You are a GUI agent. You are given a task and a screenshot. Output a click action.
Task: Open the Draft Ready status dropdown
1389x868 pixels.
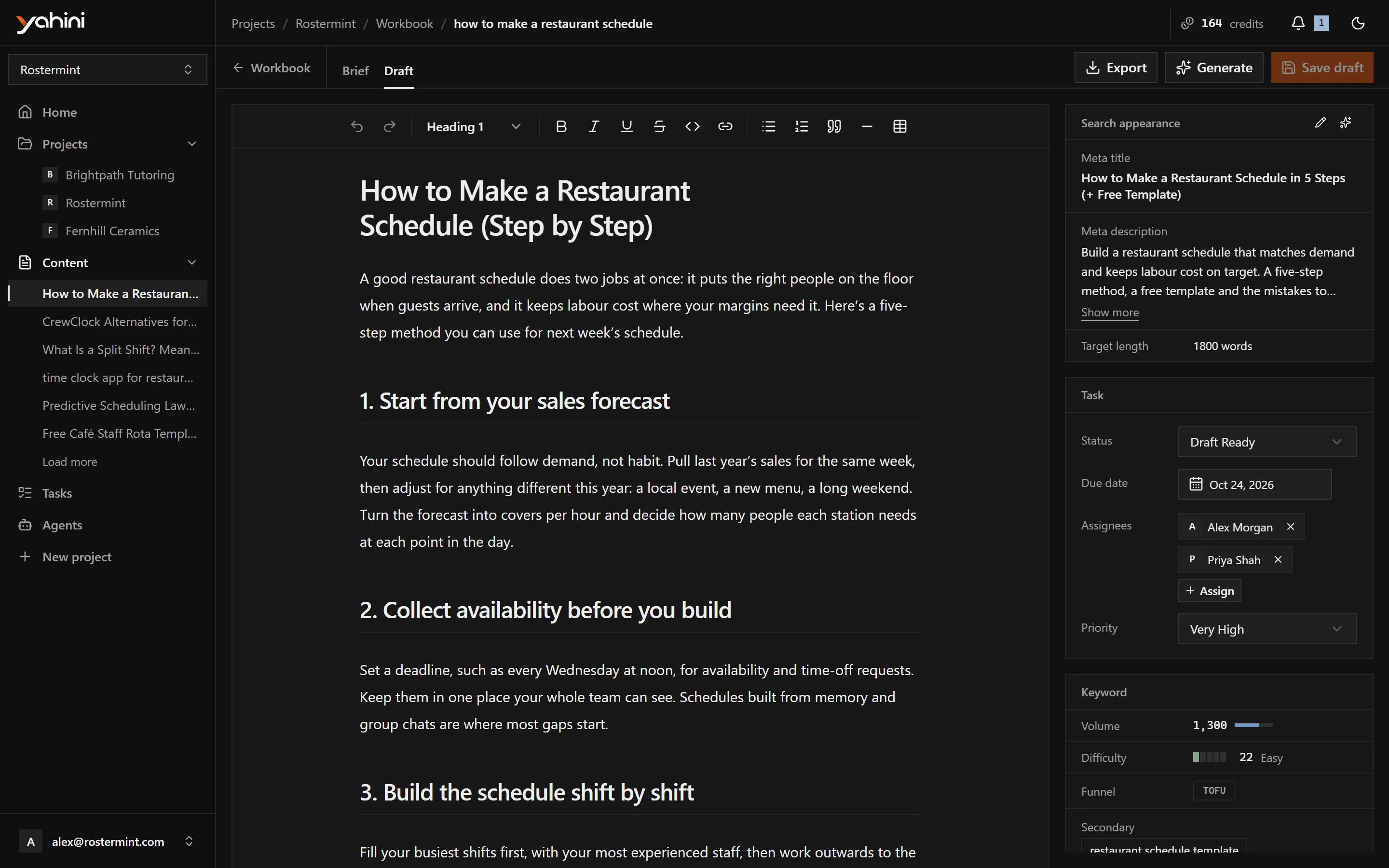[1267, 441]
